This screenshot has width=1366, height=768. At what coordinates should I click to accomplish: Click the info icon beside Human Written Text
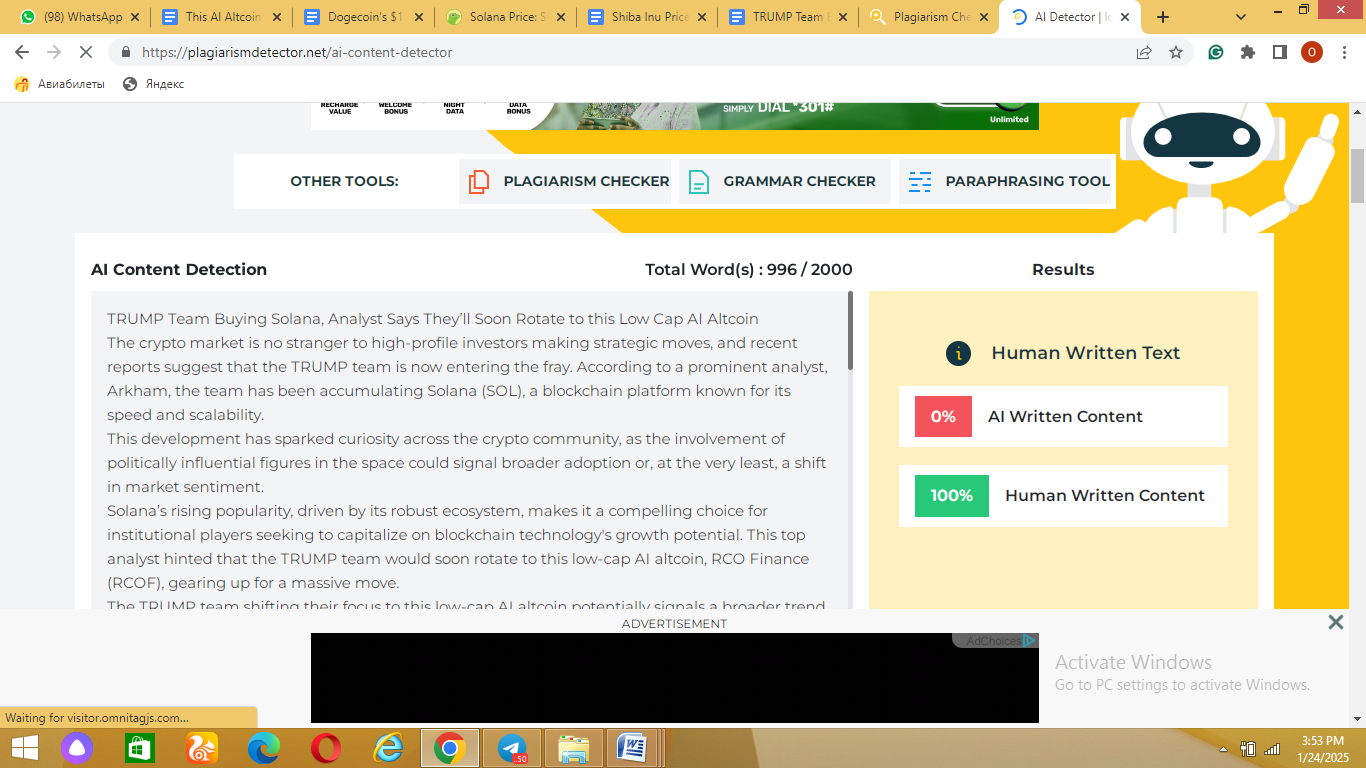(958, 353)
